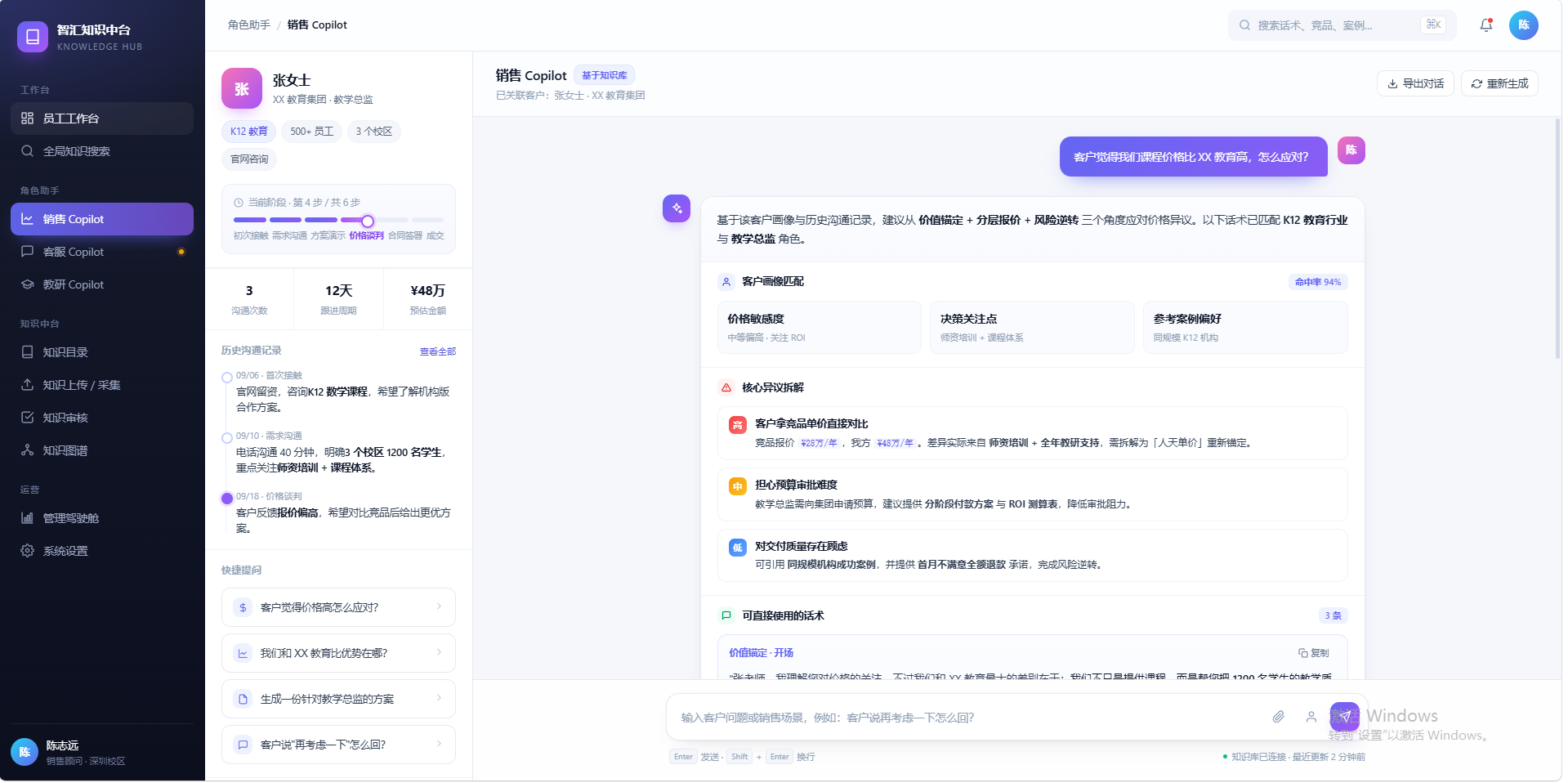Click the 价格谈判 stage label
Screen dimensions: 1568x783
pos(366,235)
